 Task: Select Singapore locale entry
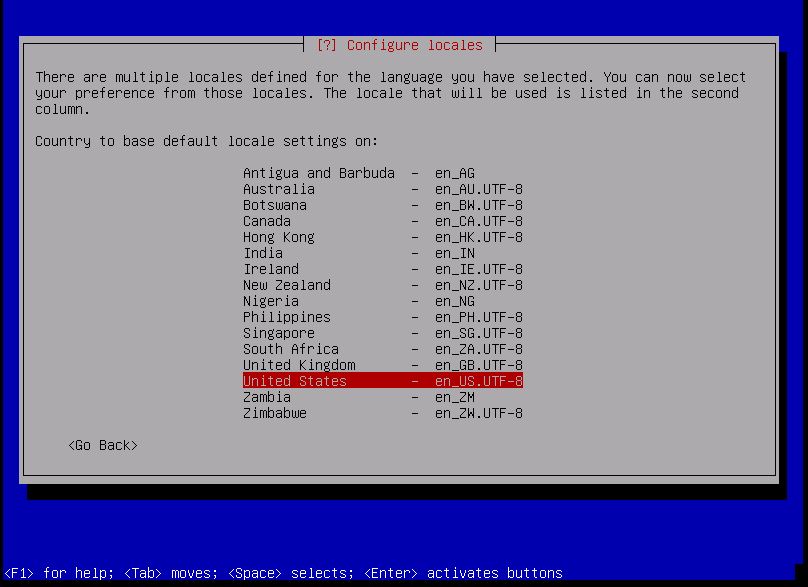coord(382,333)
